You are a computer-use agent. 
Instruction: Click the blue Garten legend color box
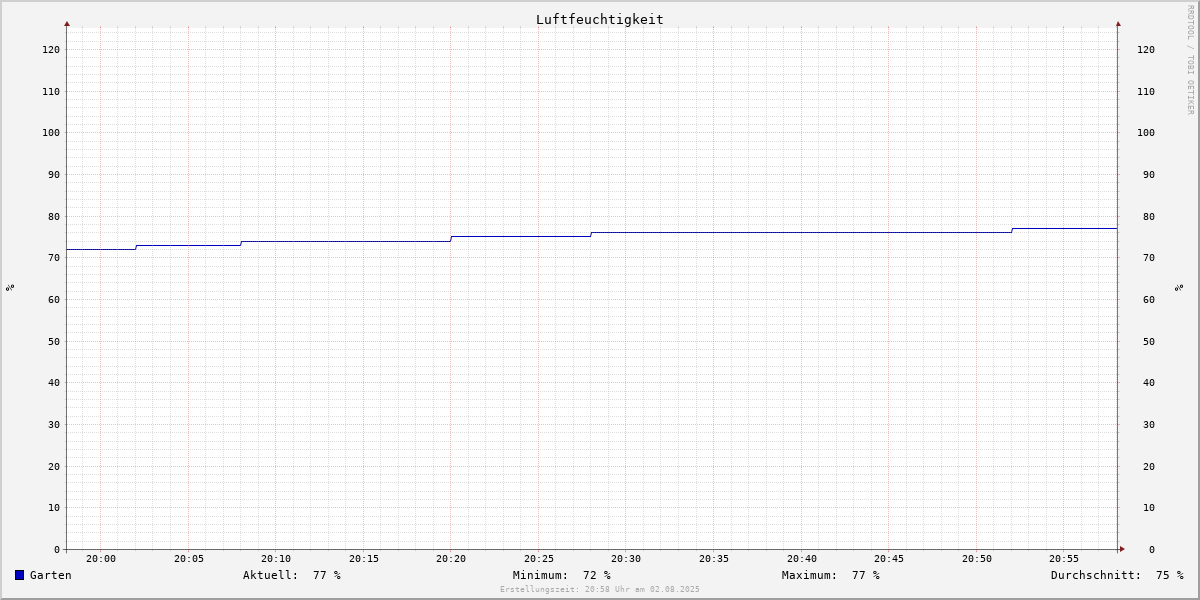coord(19,575)
